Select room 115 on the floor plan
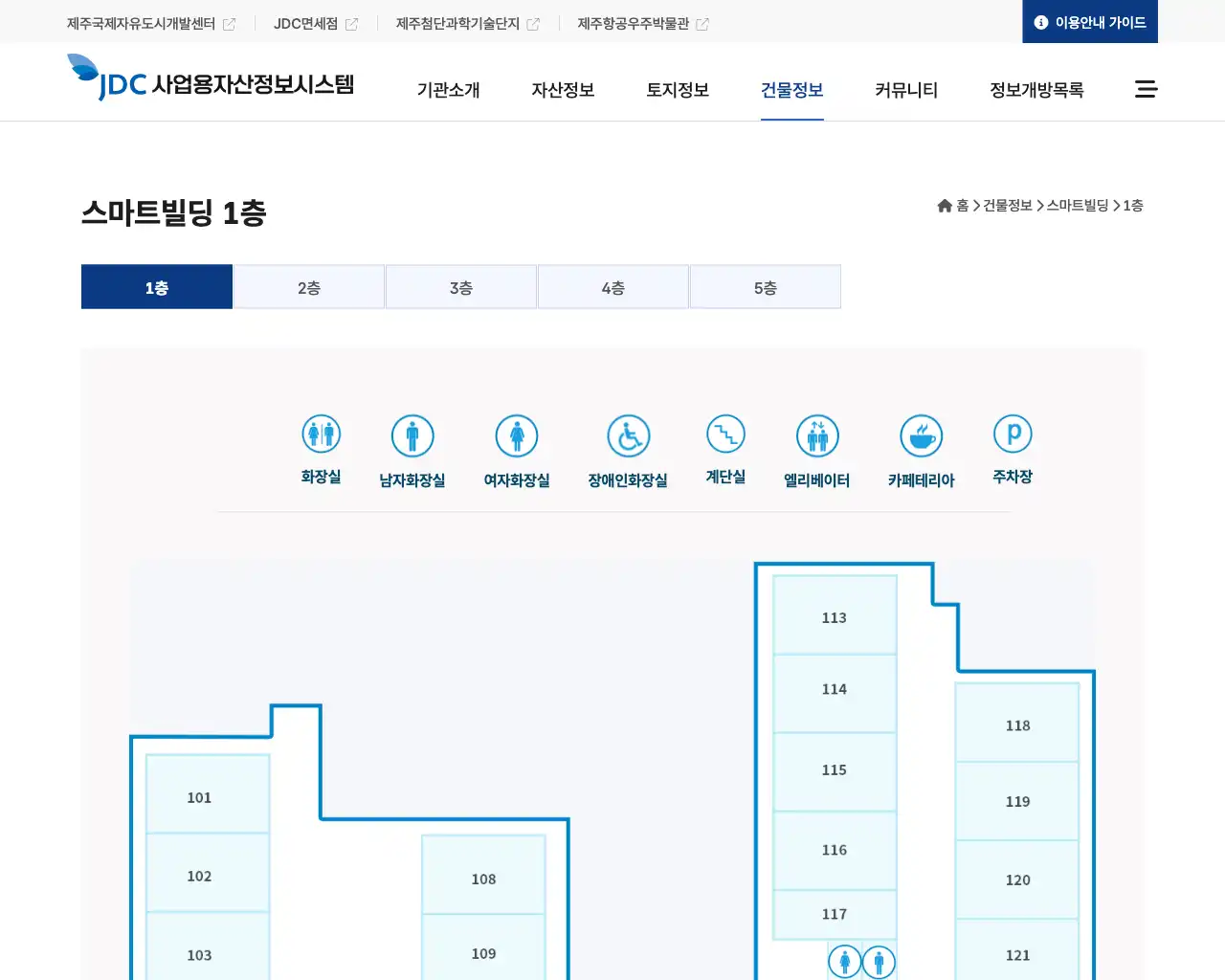This screenshot has width=1225, height=980. (x=835, y=772)
